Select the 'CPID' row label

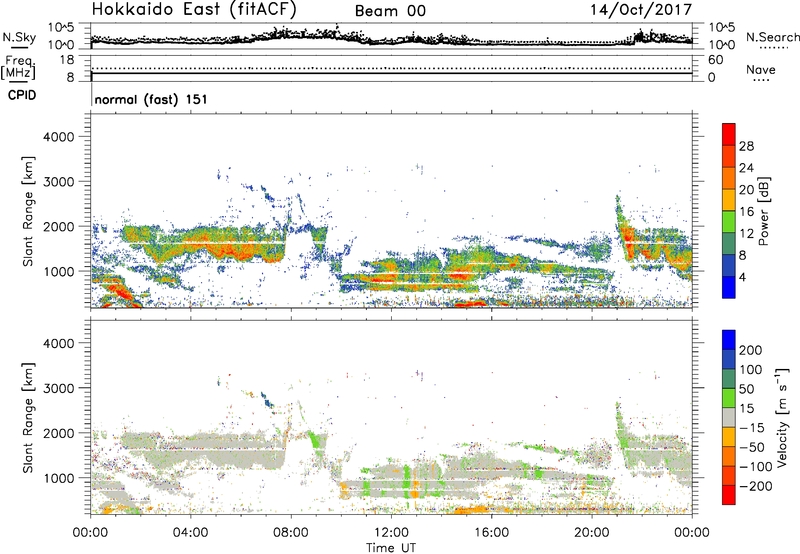point(22,95)
